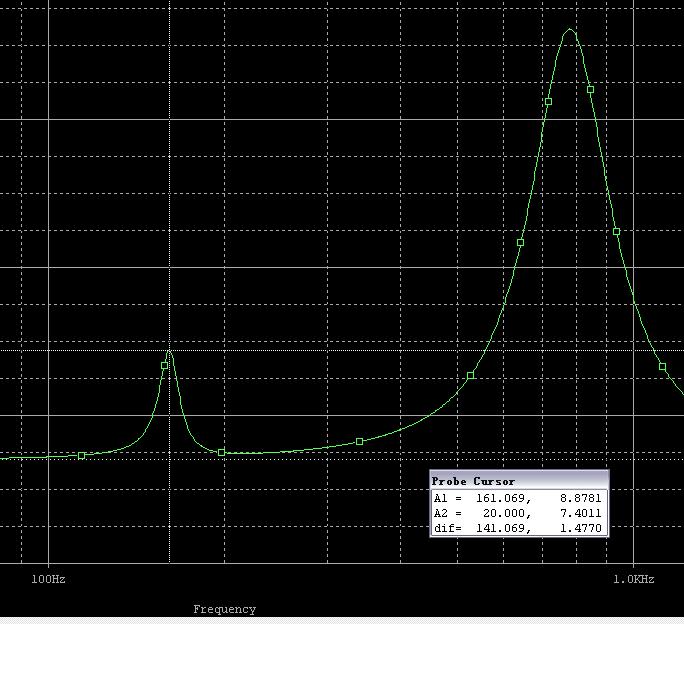Click the top of the small resonance peak
The height and width of the screenshot is (687, 684).
(169, 351)
